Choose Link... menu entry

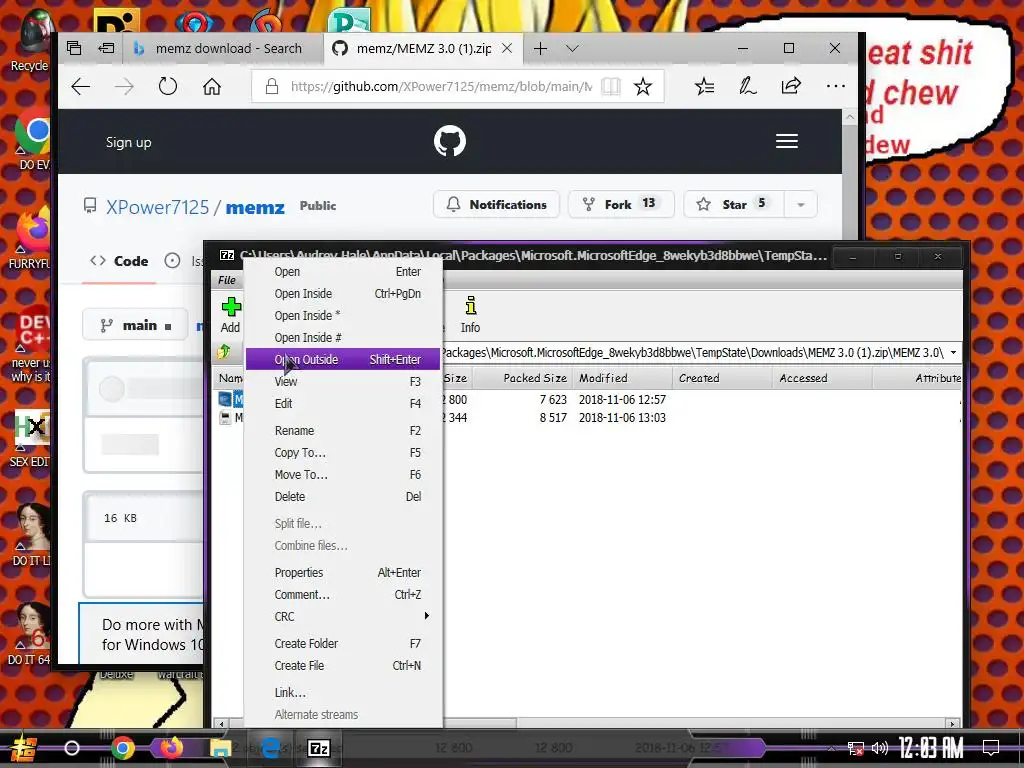(x=344, y=693)
